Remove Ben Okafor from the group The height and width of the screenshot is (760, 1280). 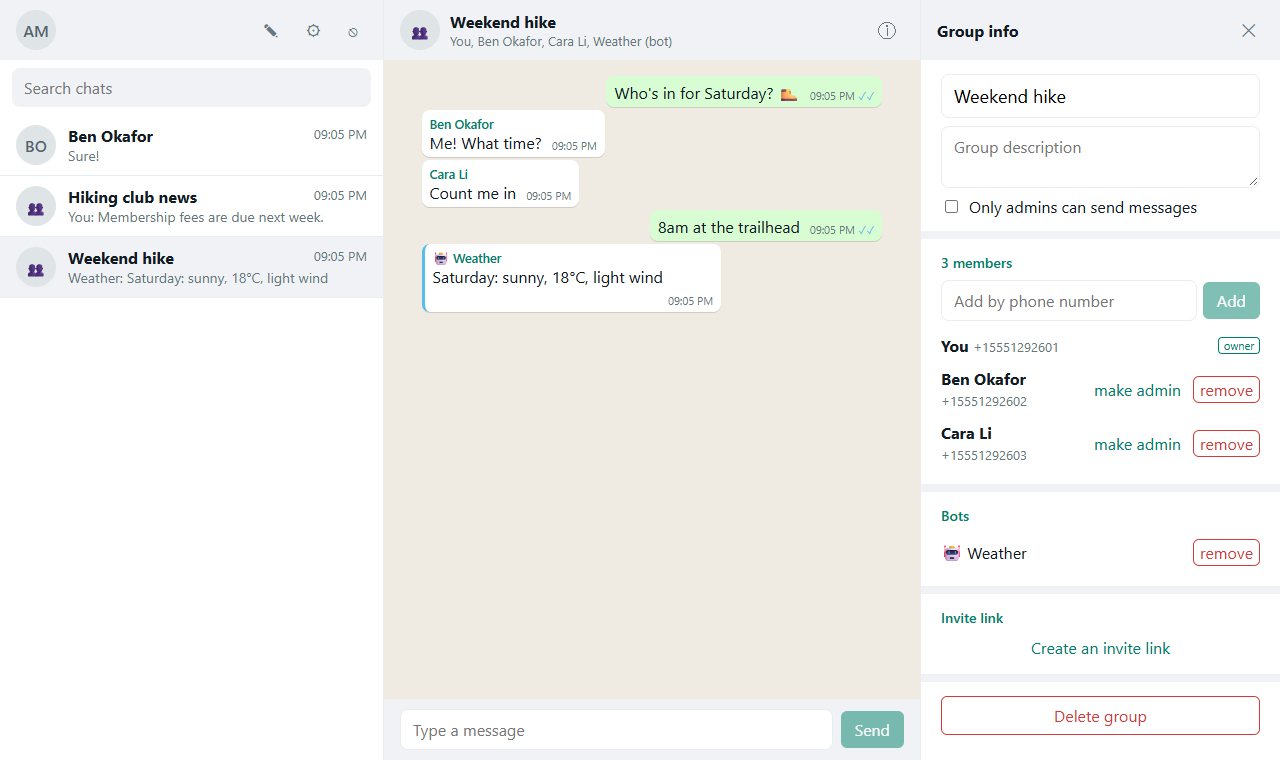tap(1226, 390)
